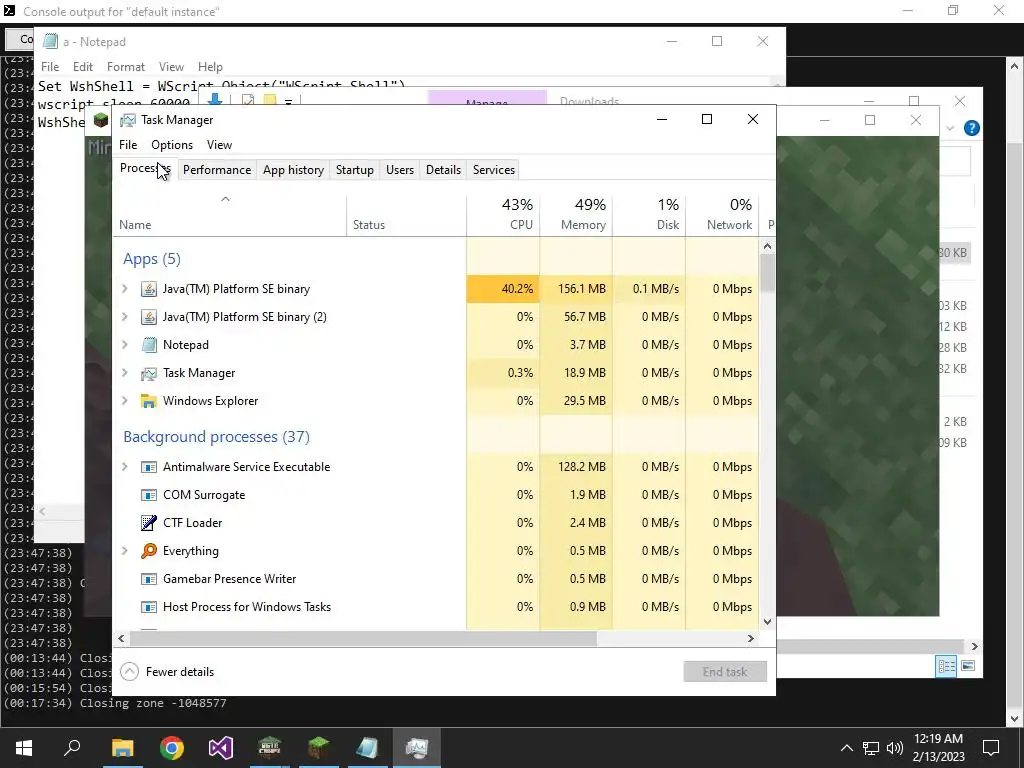Expand Java(TM) Platform SE binary process group
Screen dimensions: 1024x768
click(125, 289)
